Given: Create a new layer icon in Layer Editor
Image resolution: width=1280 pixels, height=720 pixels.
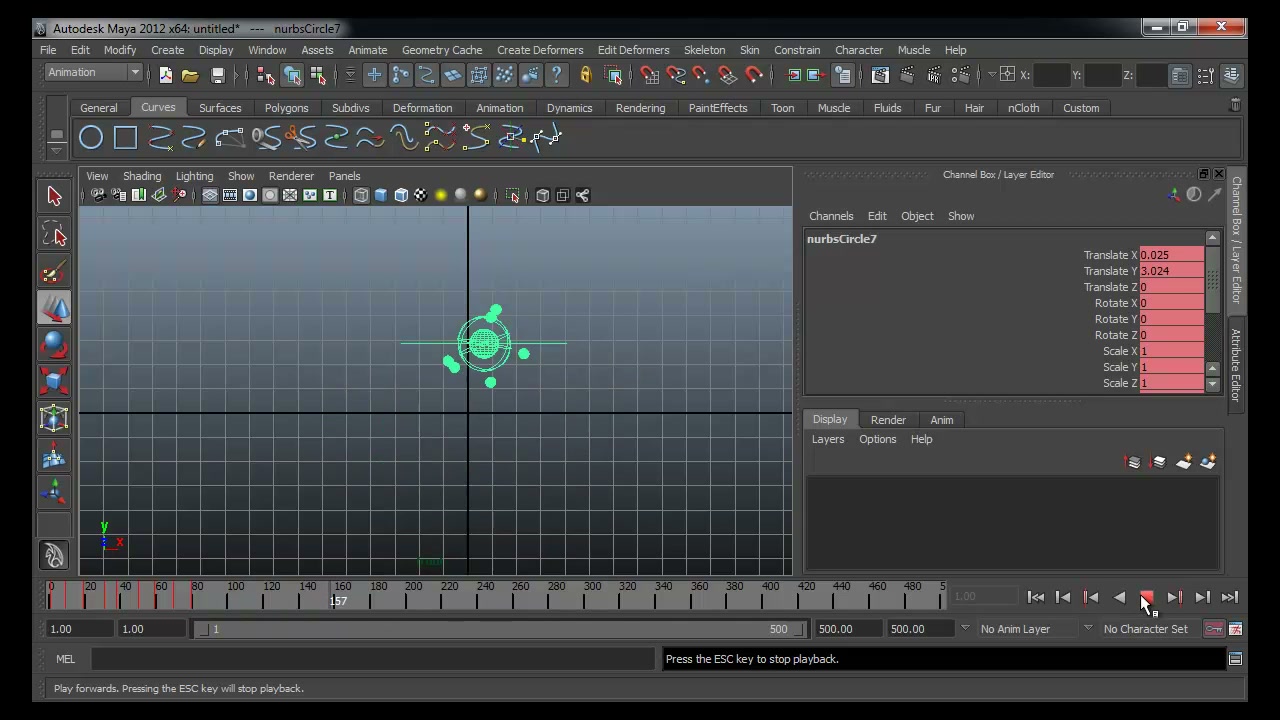Looking at the screenshot, I should (1184, 462).
